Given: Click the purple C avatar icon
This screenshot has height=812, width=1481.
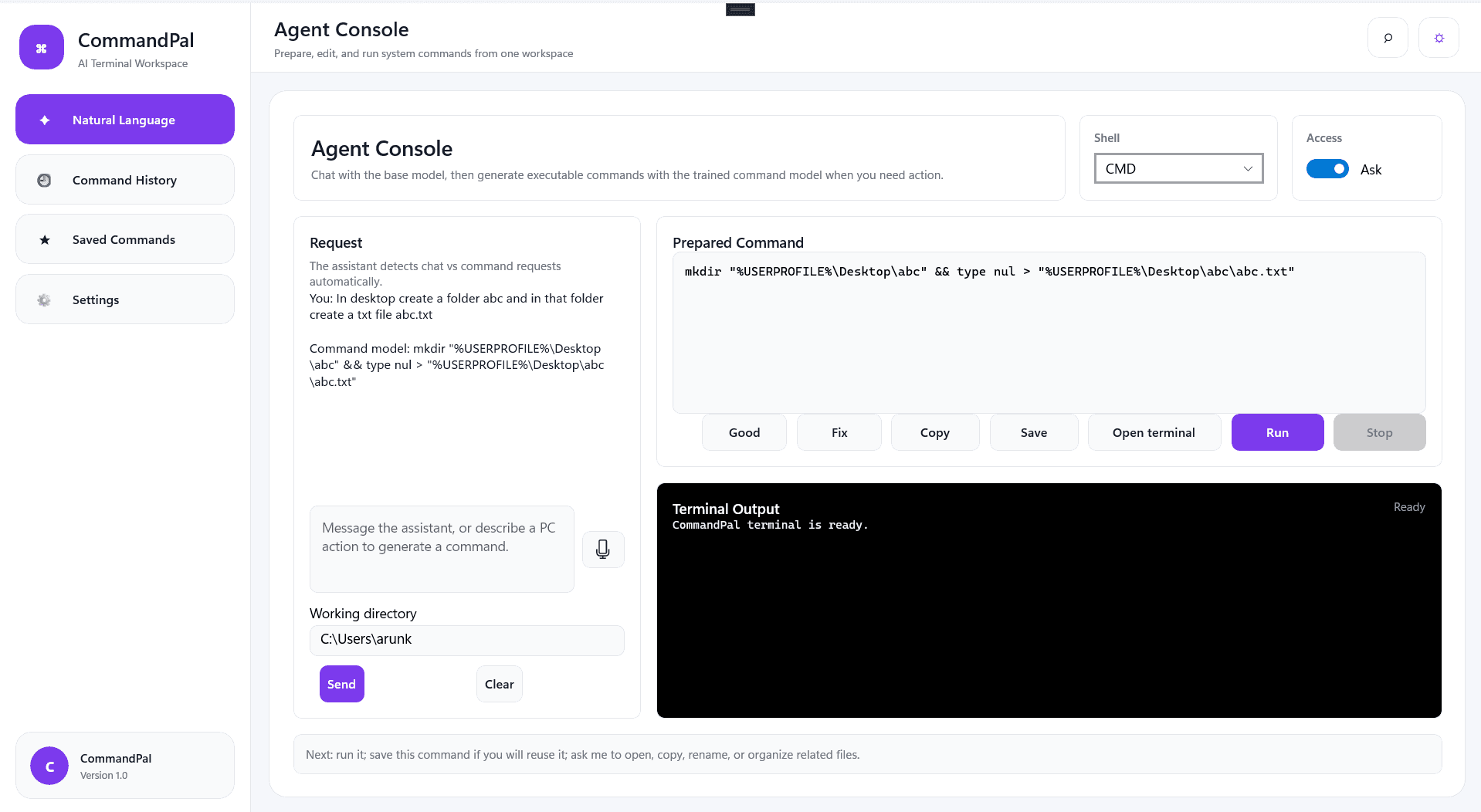Looking at the screenshot, I should pos(49,766).
